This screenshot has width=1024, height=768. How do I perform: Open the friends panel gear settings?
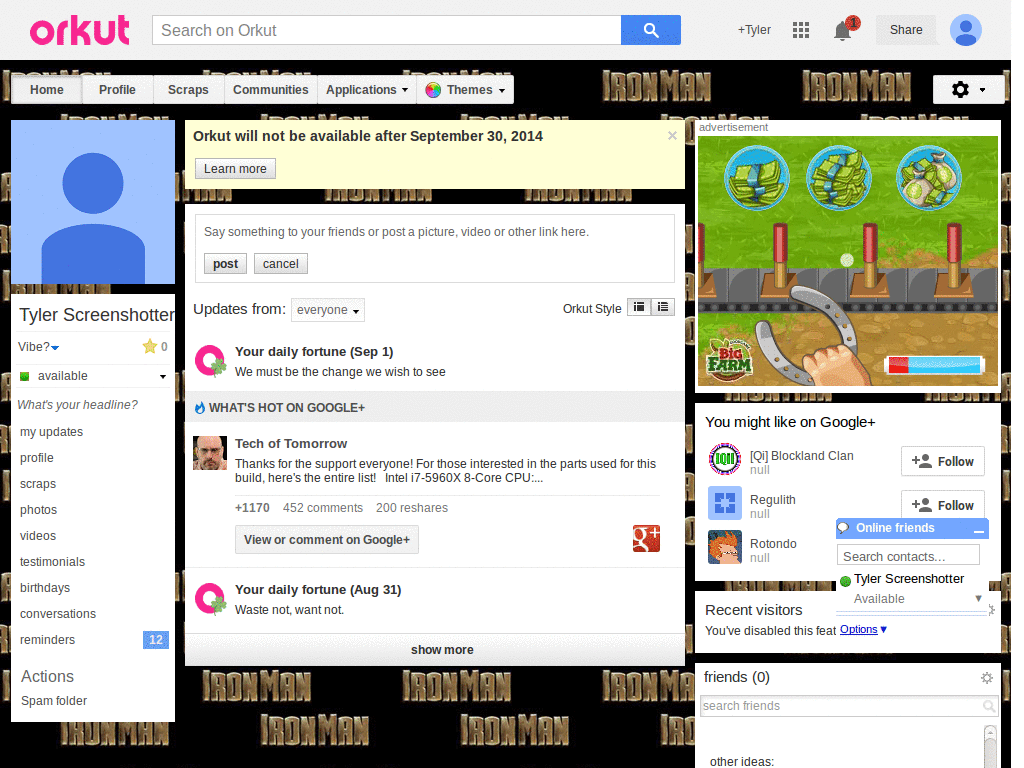(987, 678)
